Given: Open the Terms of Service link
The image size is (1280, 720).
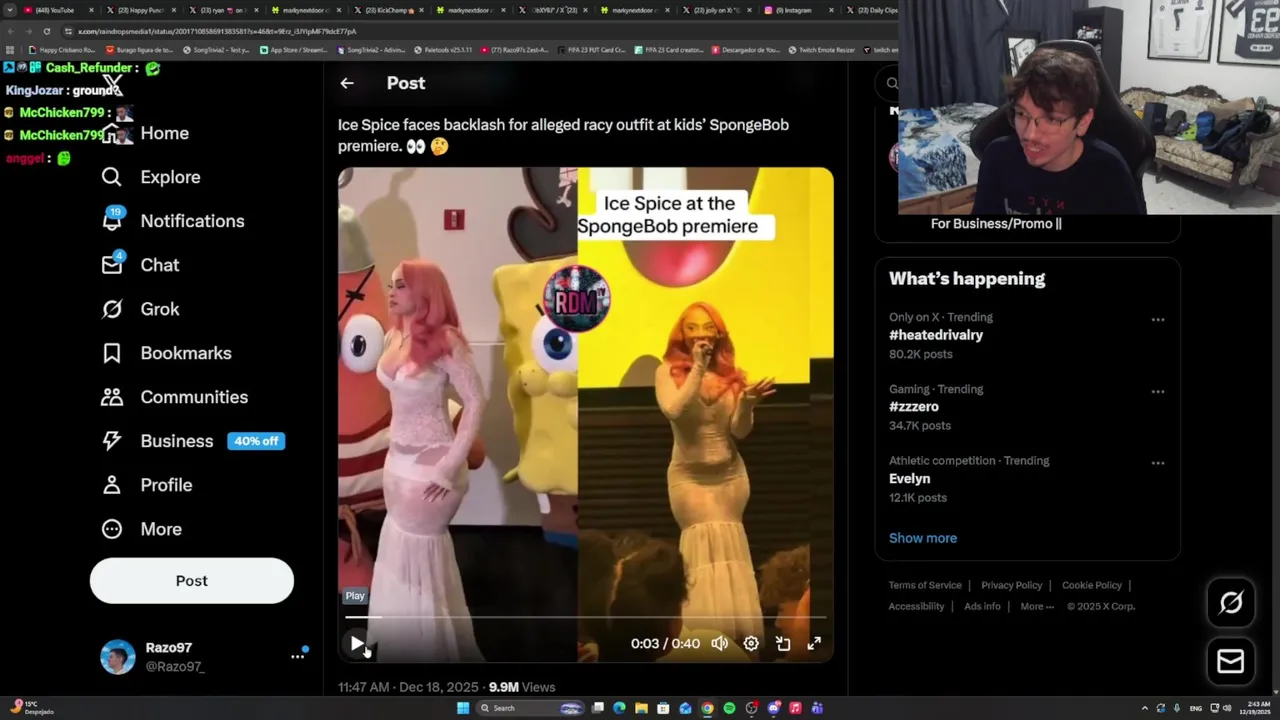Looking at the screenshot, I should (x=925, y=585).
